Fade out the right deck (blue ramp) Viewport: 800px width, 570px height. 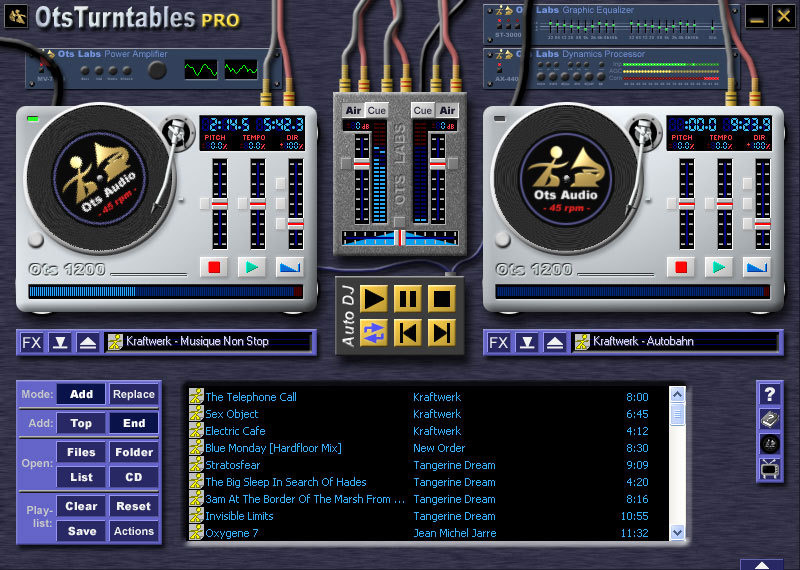(756, 267)
